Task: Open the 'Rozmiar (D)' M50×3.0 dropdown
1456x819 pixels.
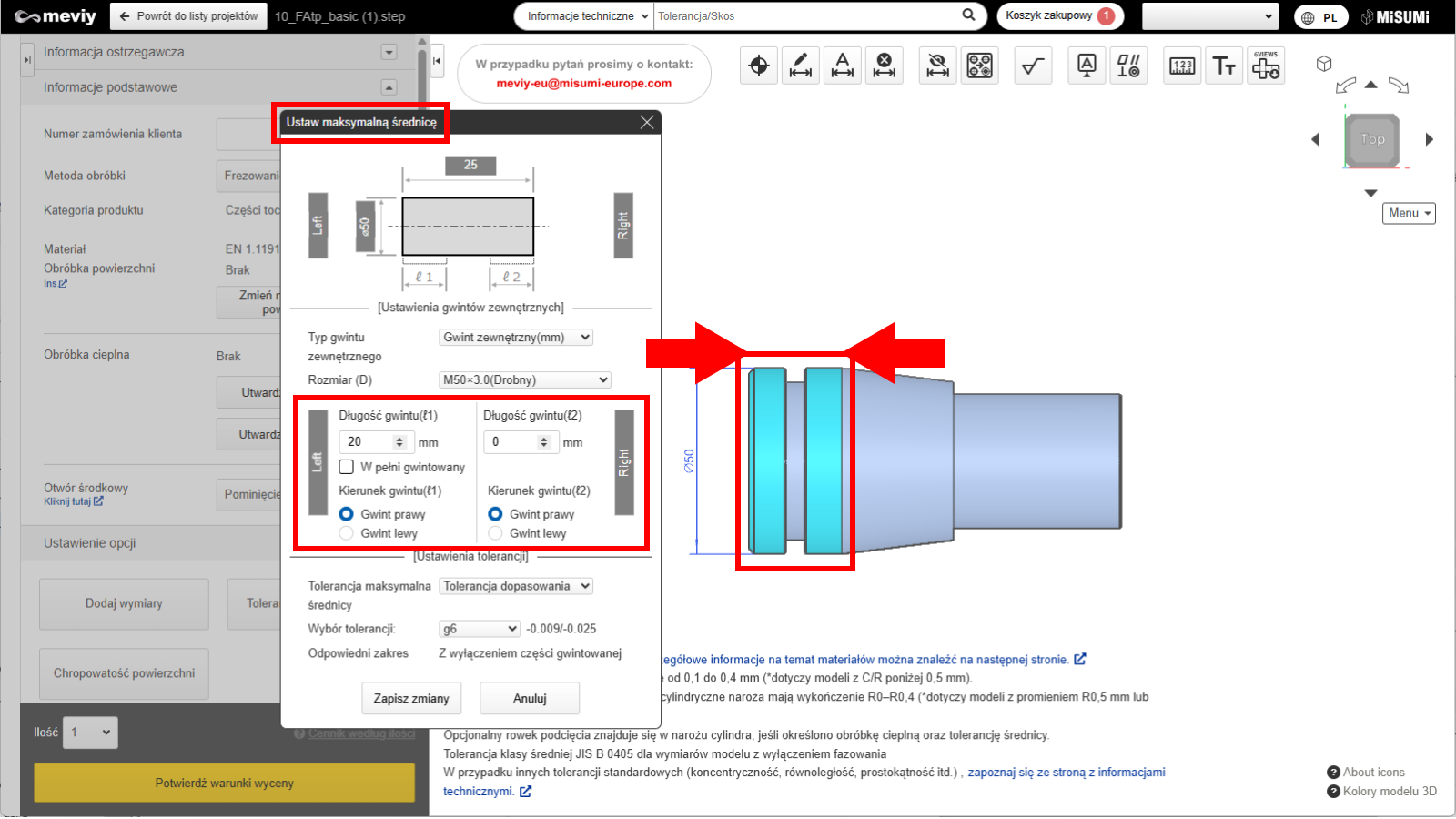Action: pos(524,380)
